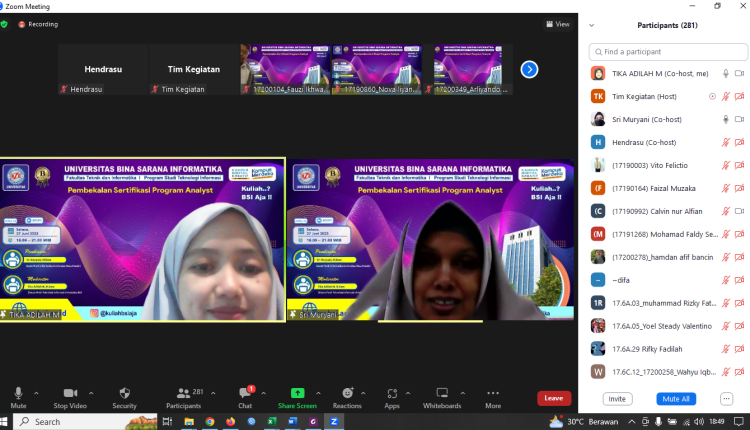Click the red Leave button
750x430 pixels.
click(x=554, y=398)
